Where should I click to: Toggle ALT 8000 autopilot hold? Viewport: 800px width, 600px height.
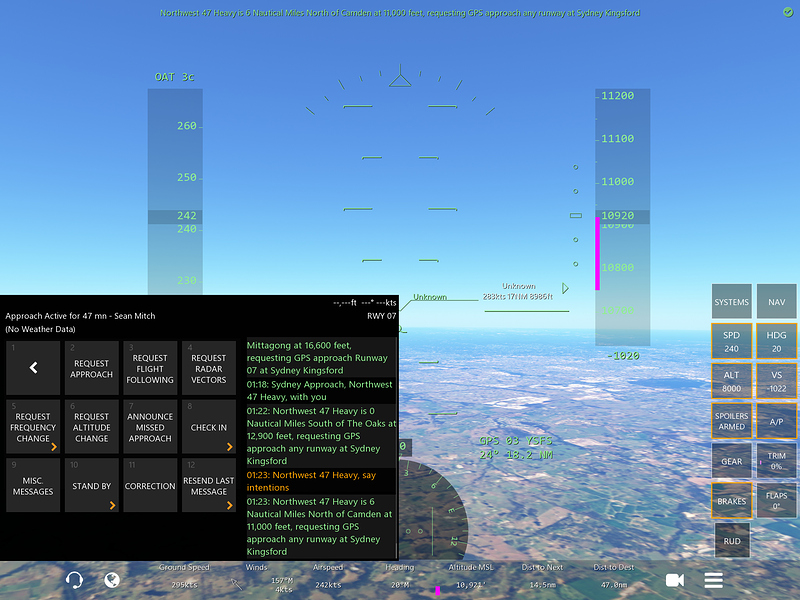[732, 381]
